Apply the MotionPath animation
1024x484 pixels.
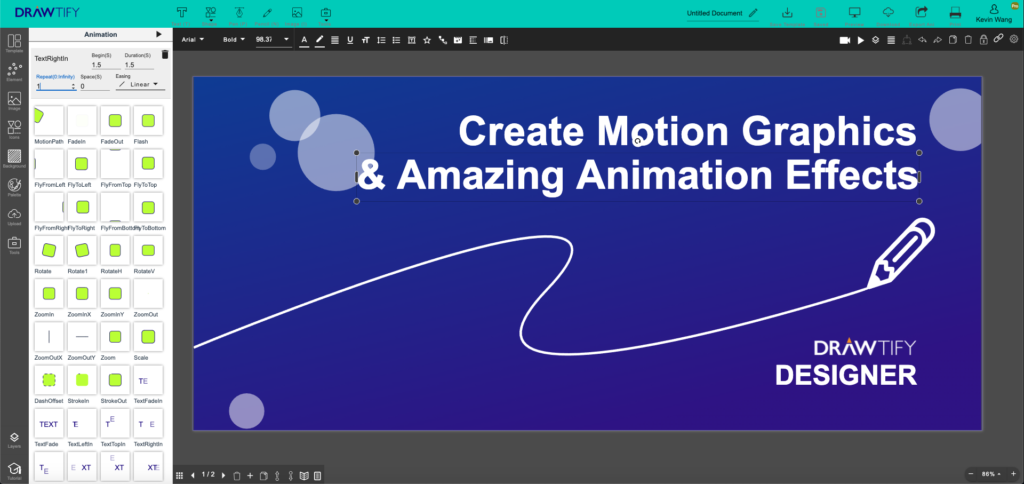[49, 120]
